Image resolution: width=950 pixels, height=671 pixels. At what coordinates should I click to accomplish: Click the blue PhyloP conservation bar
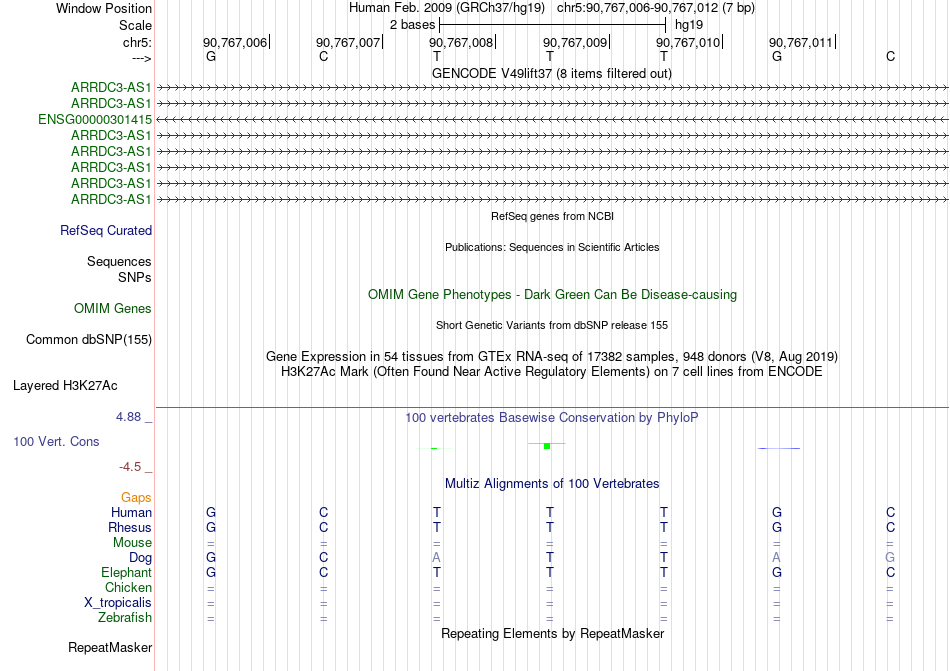click(779, 448)
